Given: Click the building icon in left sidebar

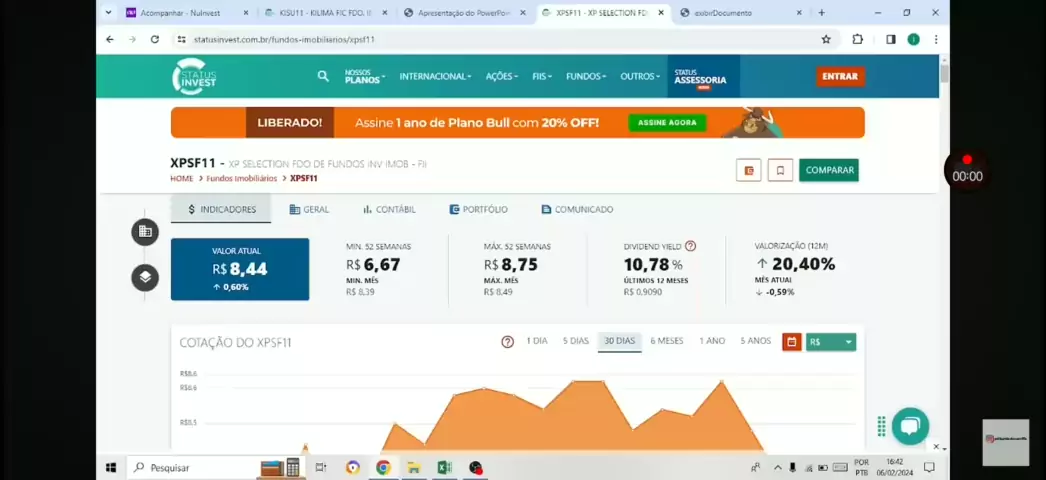Looking at the screenshot, I should (145, 232).
